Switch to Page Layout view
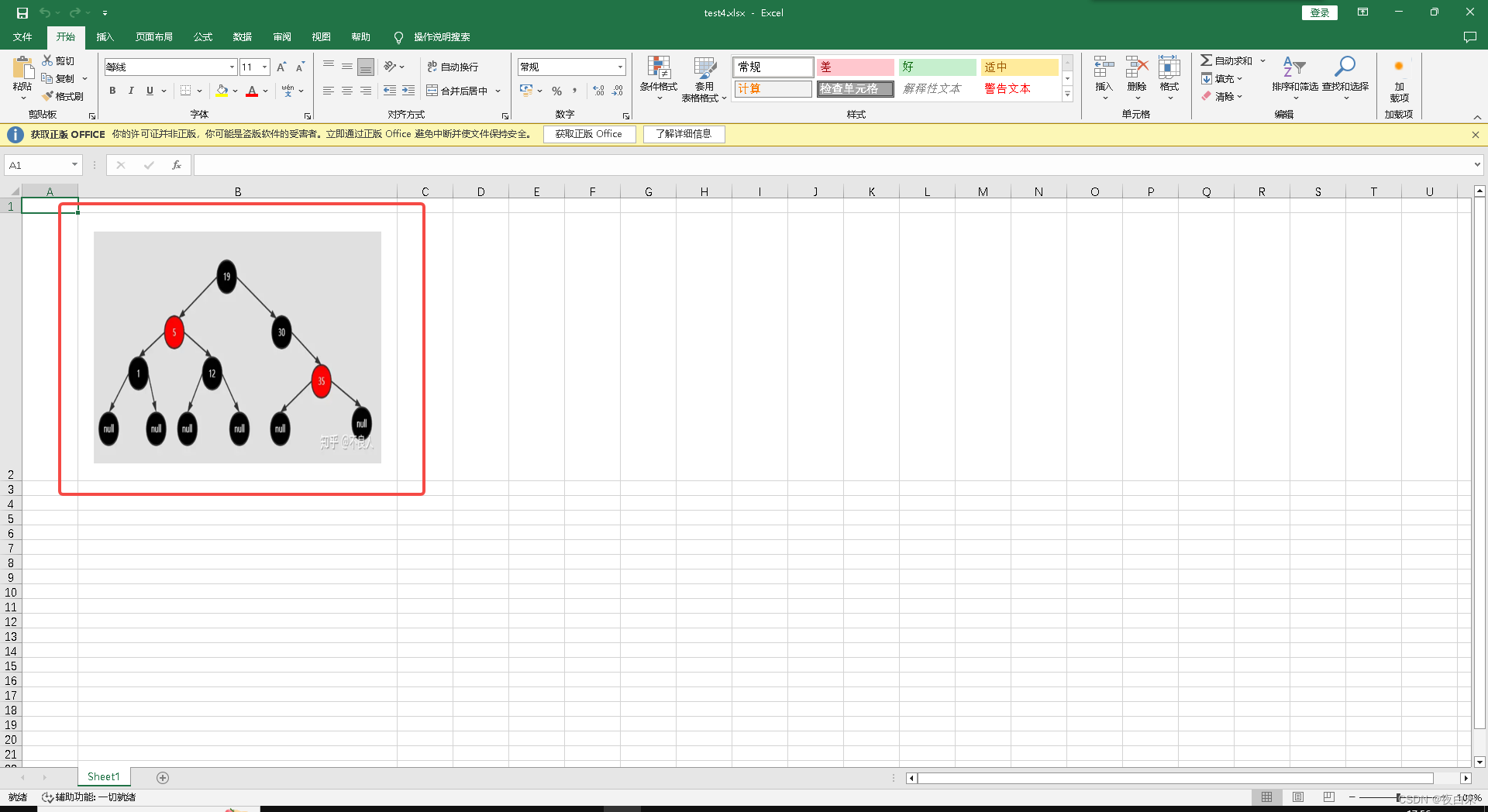 coord(1298,797)
